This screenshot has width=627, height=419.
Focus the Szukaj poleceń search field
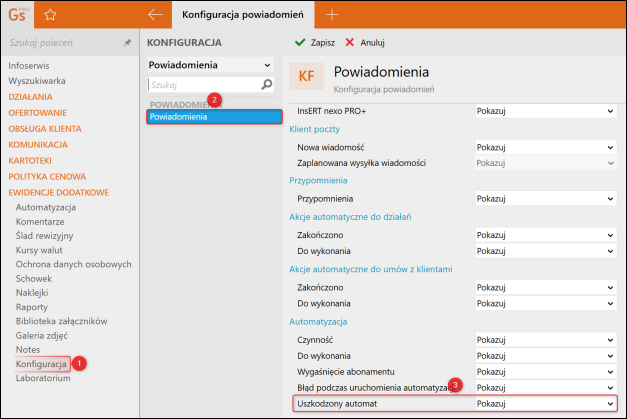point(60,44)
